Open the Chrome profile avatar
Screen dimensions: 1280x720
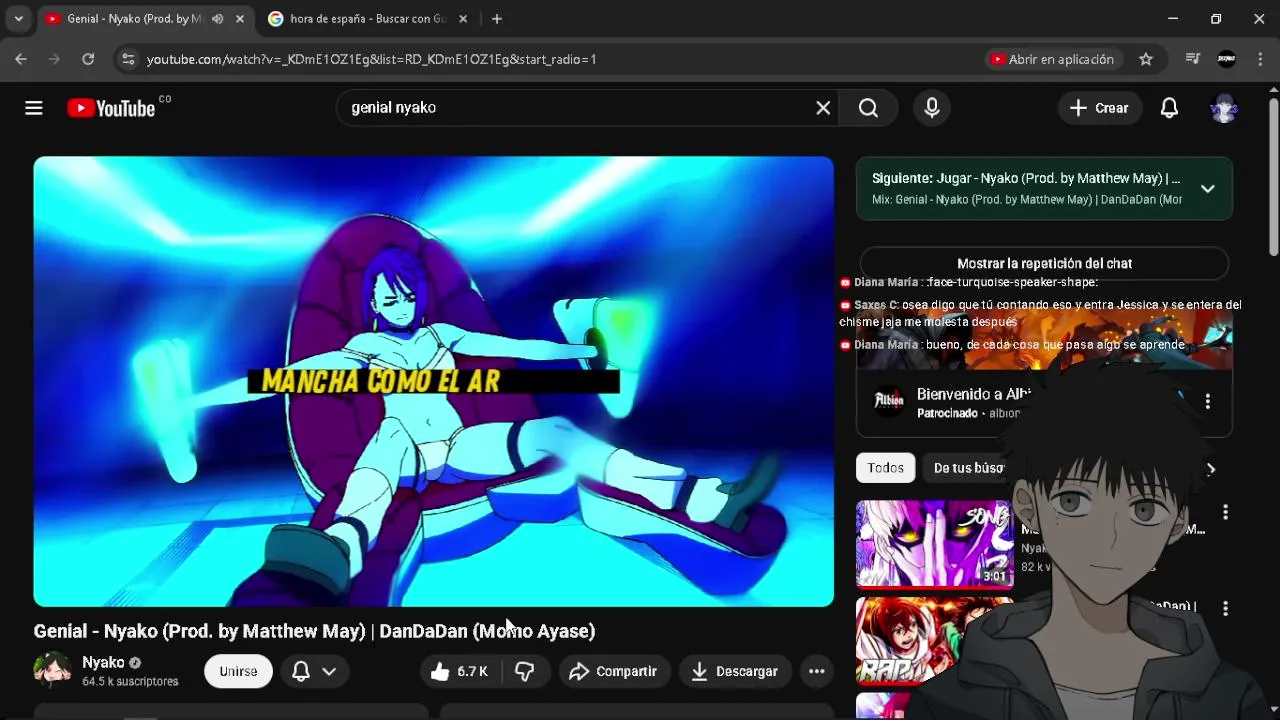click(x=1227, y=59)
